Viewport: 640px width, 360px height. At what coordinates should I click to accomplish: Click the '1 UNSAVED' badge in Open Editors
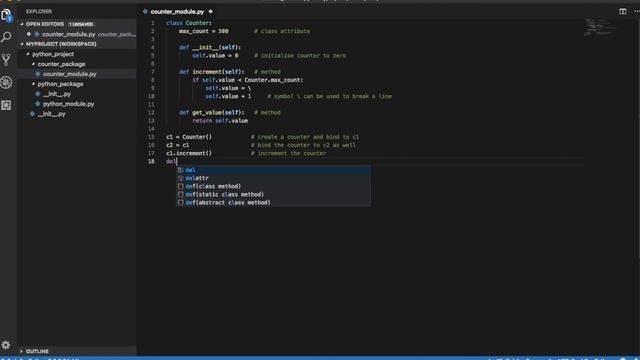(x=81, y=24)
